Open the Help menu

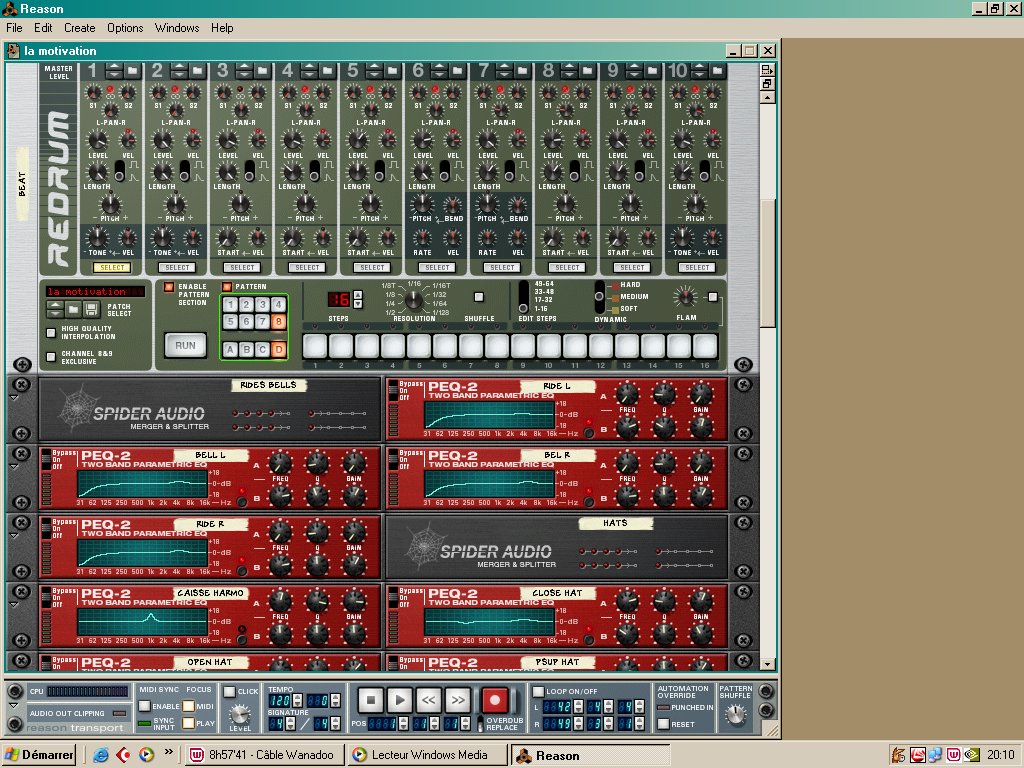(222, 27)
